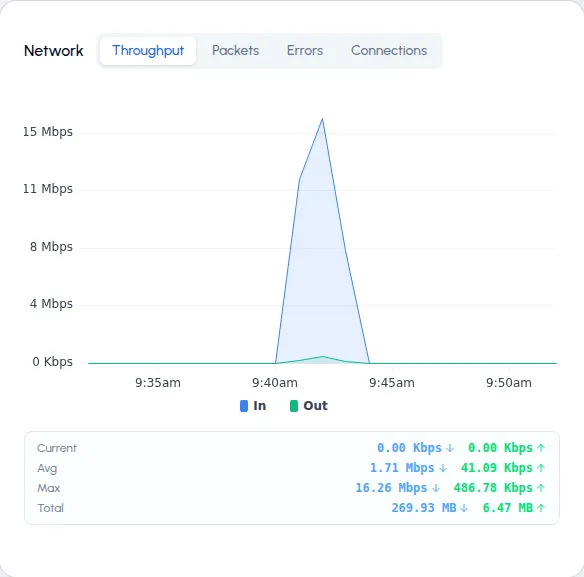Click the 9:50am time label
Image resolution: width=584 pixels, height=577 pixels.
509,383
